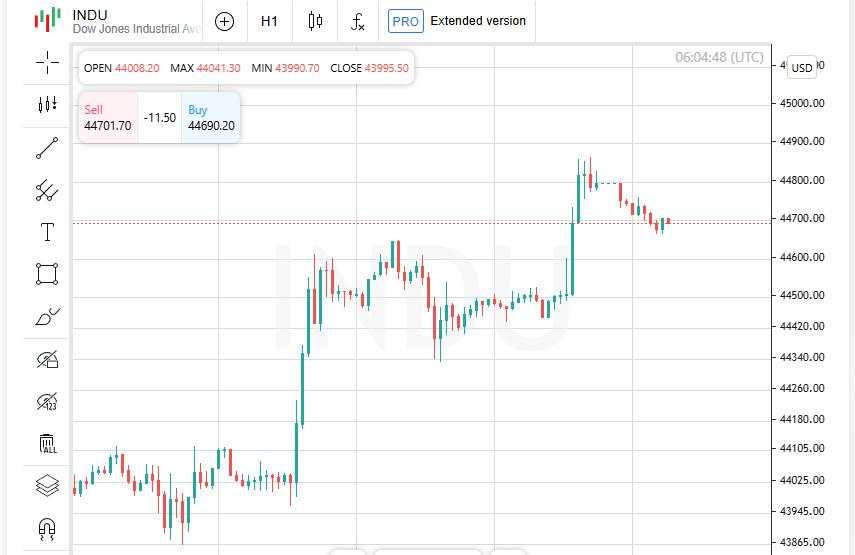Open PRO Extended version link
Screen dimensions: 855x555
pos(457,21)
